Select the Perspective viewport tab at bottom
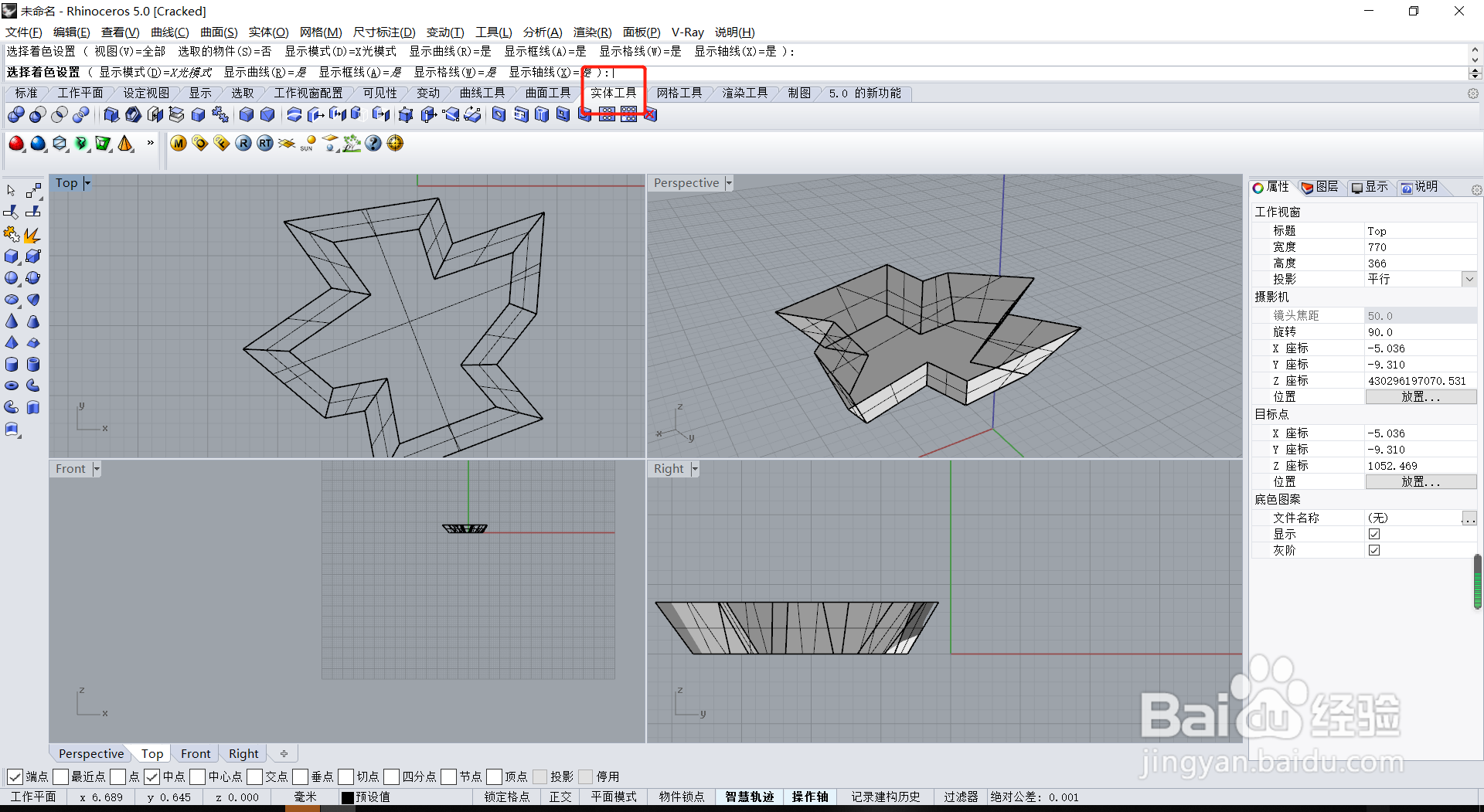The height and width of the screenshot is (812, 1484). 90,754
